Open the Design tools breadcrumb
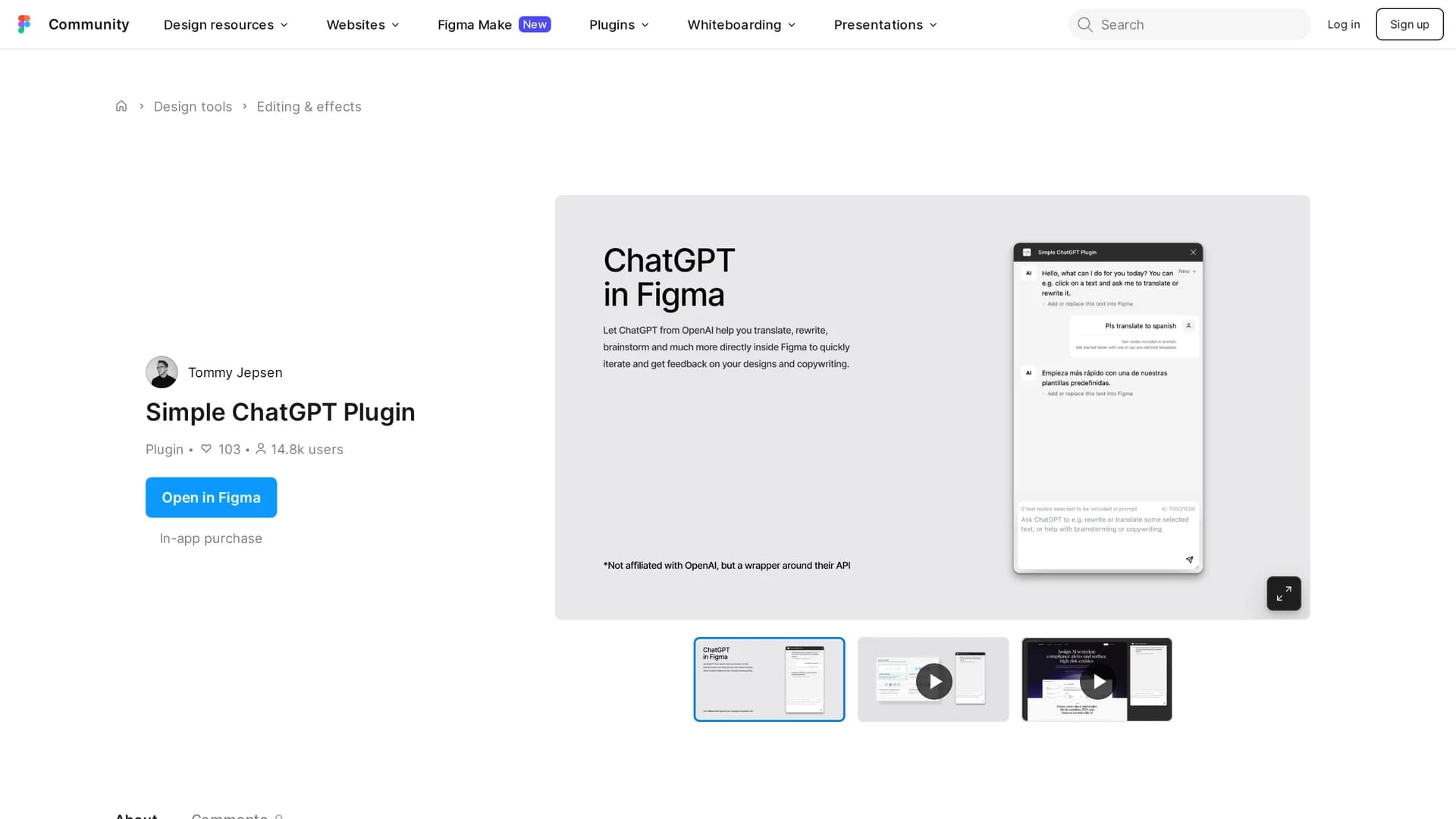The height and width of the screenshot is (819, 1456). click(x=193, y=106)
